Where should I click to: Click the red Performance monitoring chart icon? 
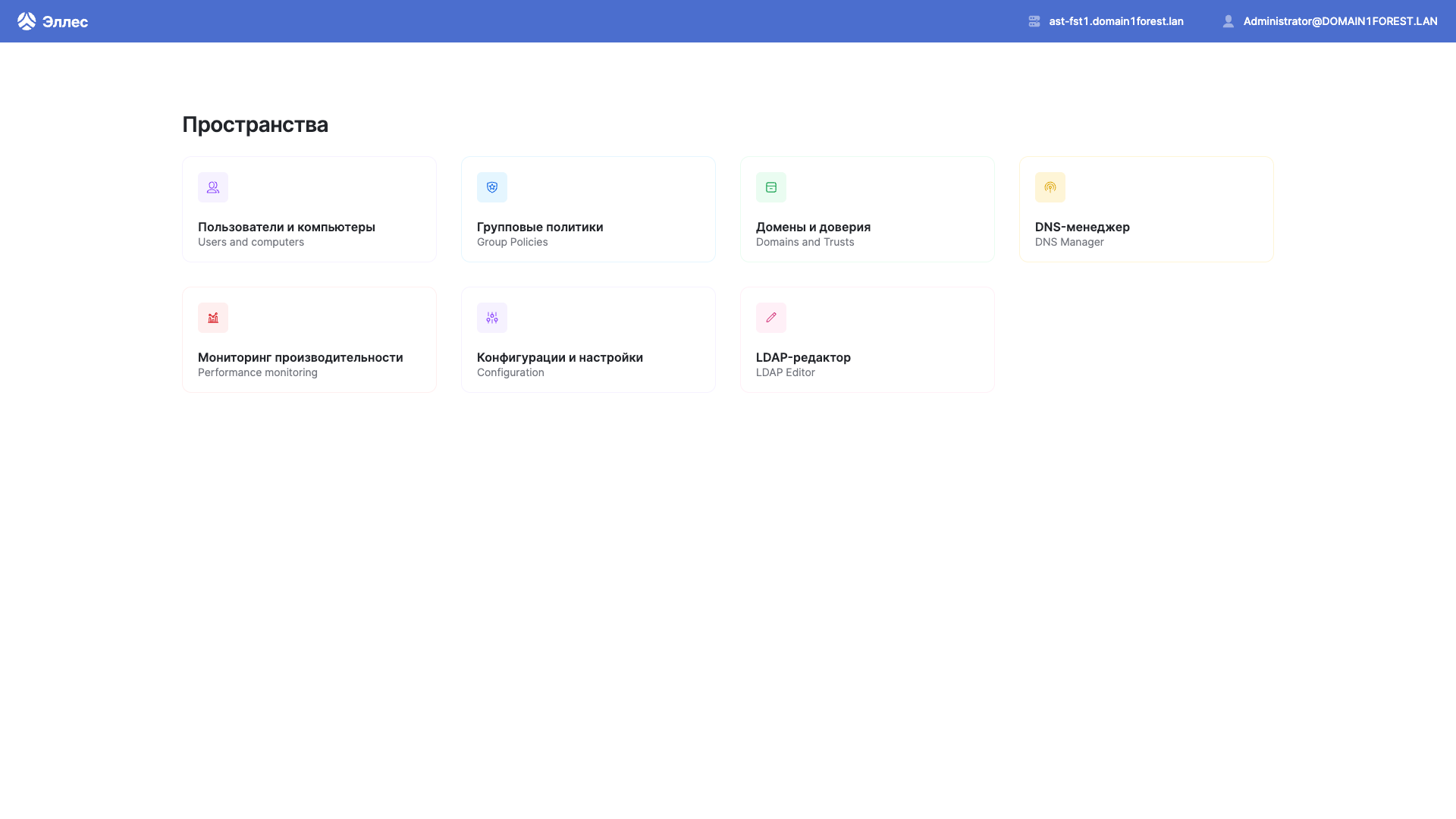(x=213, y=318)
